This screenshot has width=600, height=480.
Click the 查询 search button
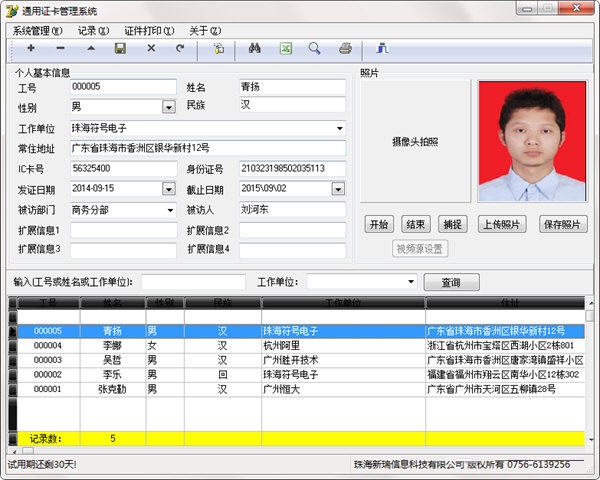click(x=451, y=282)
